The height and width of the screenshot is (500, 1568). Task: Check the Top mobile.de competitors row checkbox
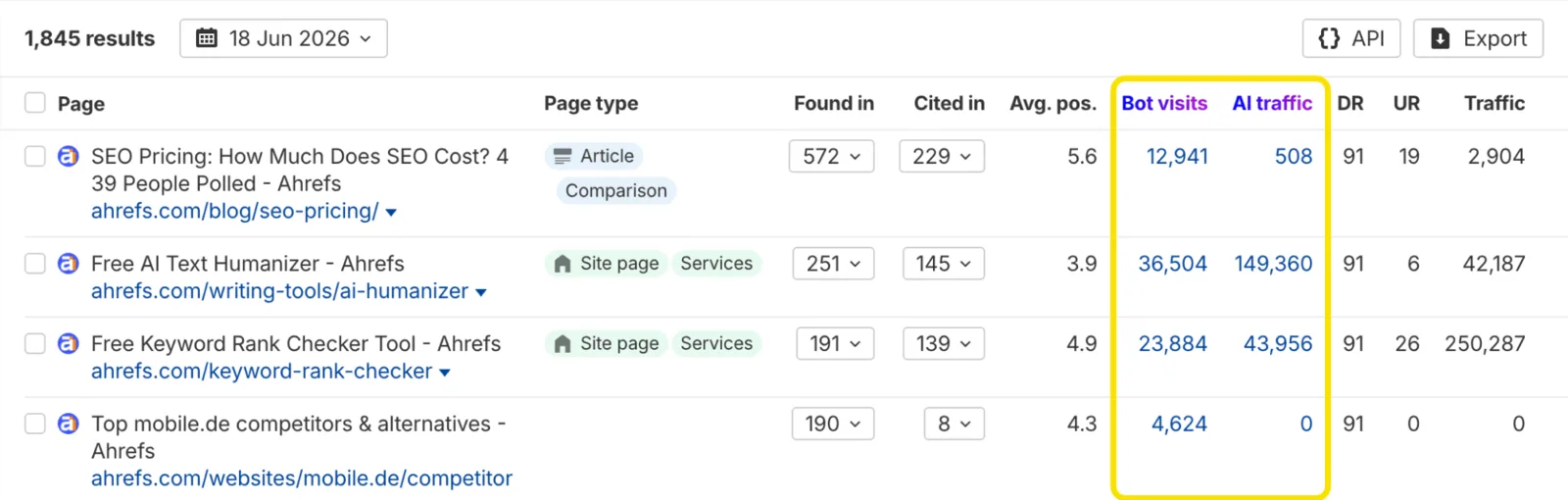coord(35,424)
